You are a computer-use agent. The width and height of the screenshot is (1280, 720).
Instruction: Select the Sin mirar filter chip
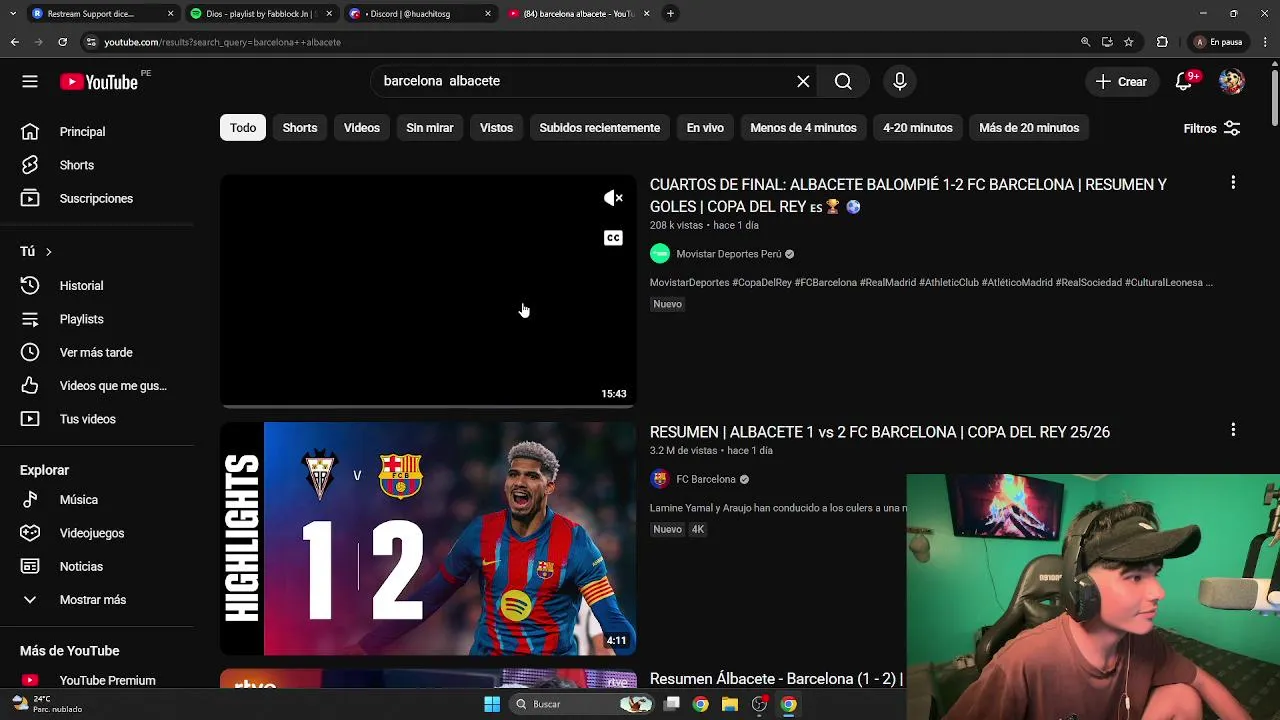pyautogui.click(x=430, y=128)
